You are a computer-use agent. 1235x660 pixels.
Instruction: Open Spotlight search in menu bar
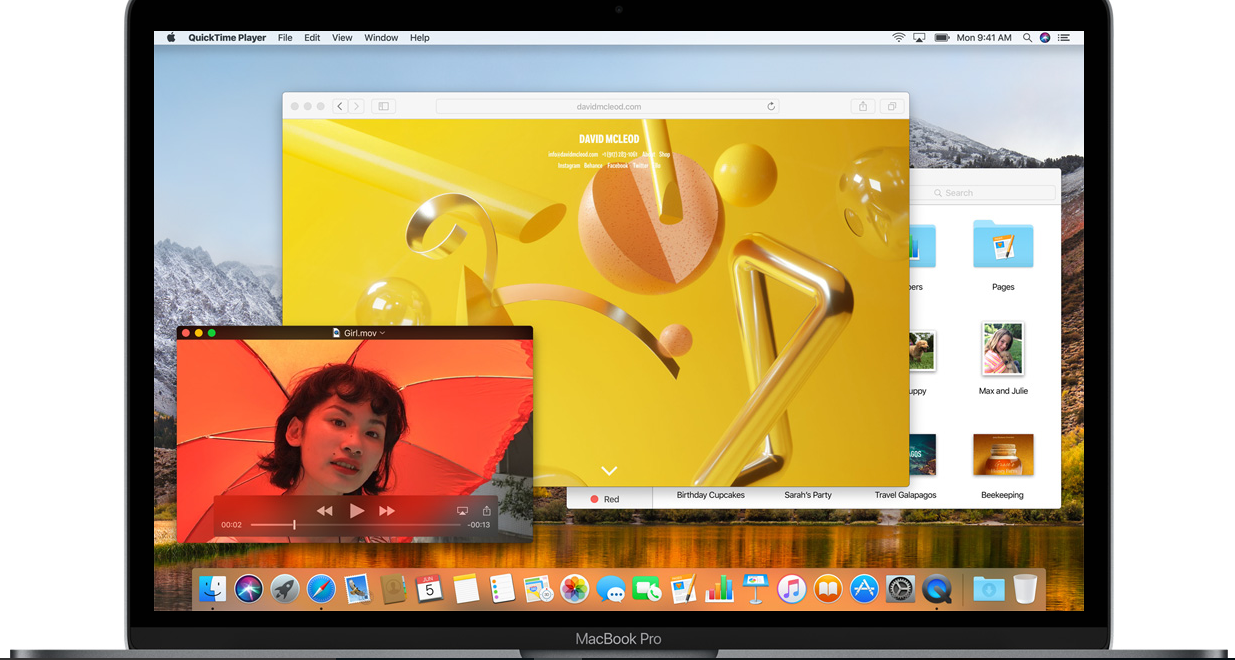pyautogui.click(x=1026, y=38)
